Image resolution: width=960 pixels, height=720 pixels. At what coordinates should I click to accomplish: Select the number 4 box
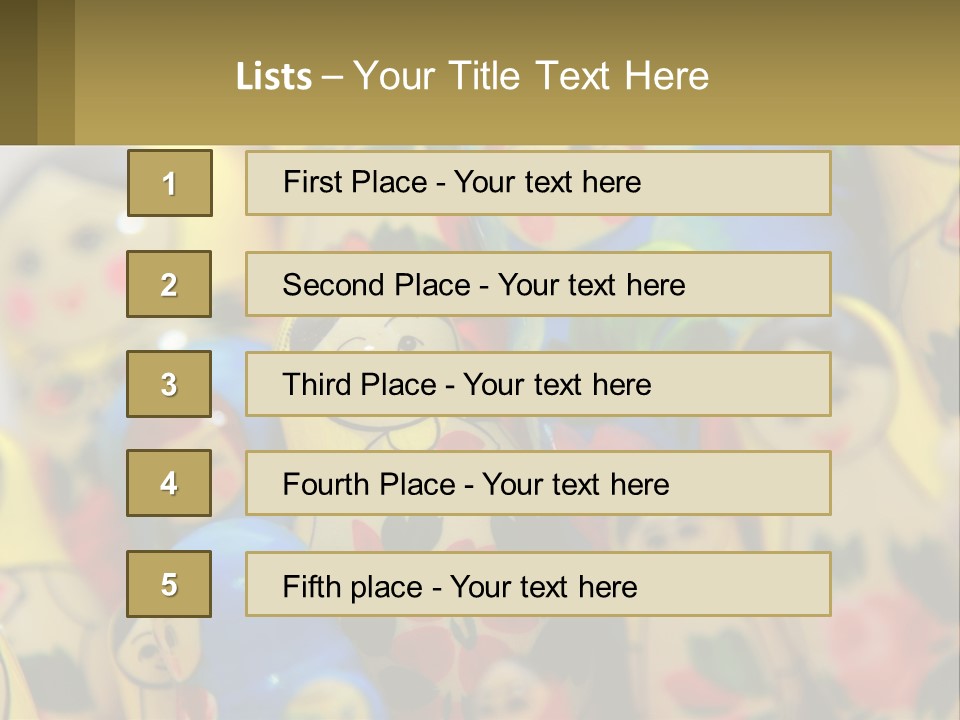169,483
